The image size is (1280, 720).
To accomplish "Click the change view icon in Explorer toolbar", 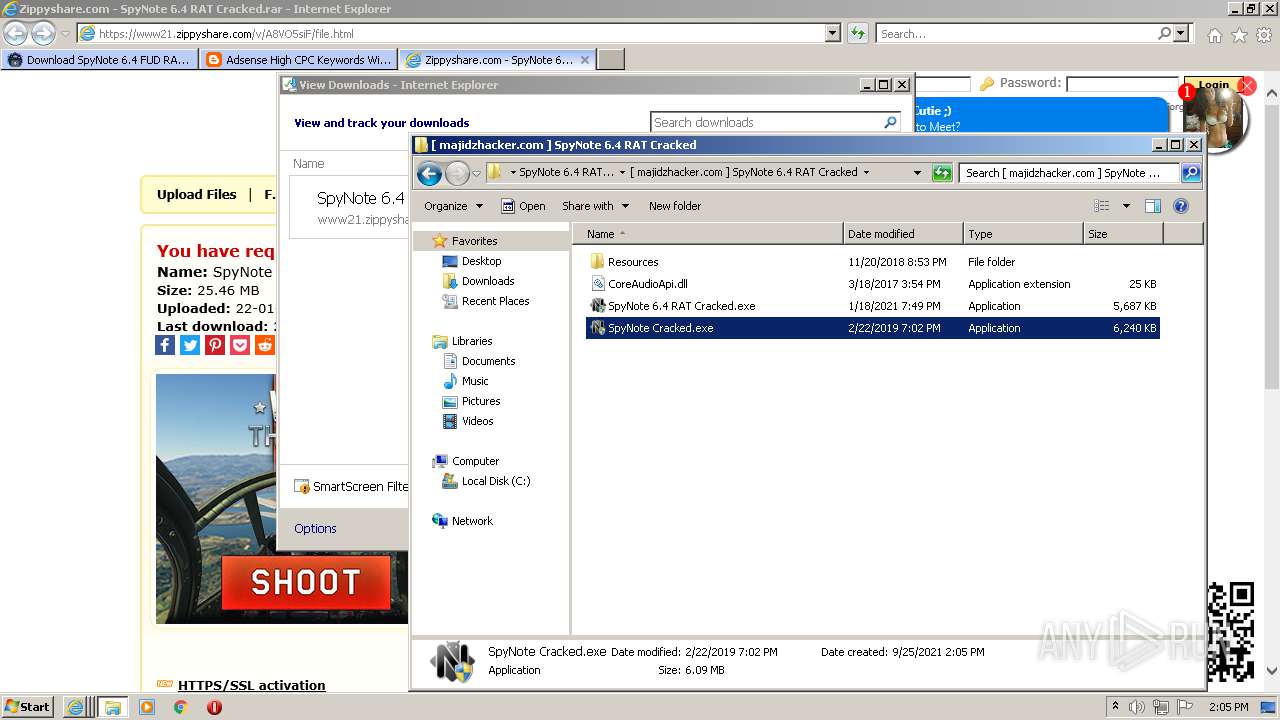I will [x=1101, y=206].
